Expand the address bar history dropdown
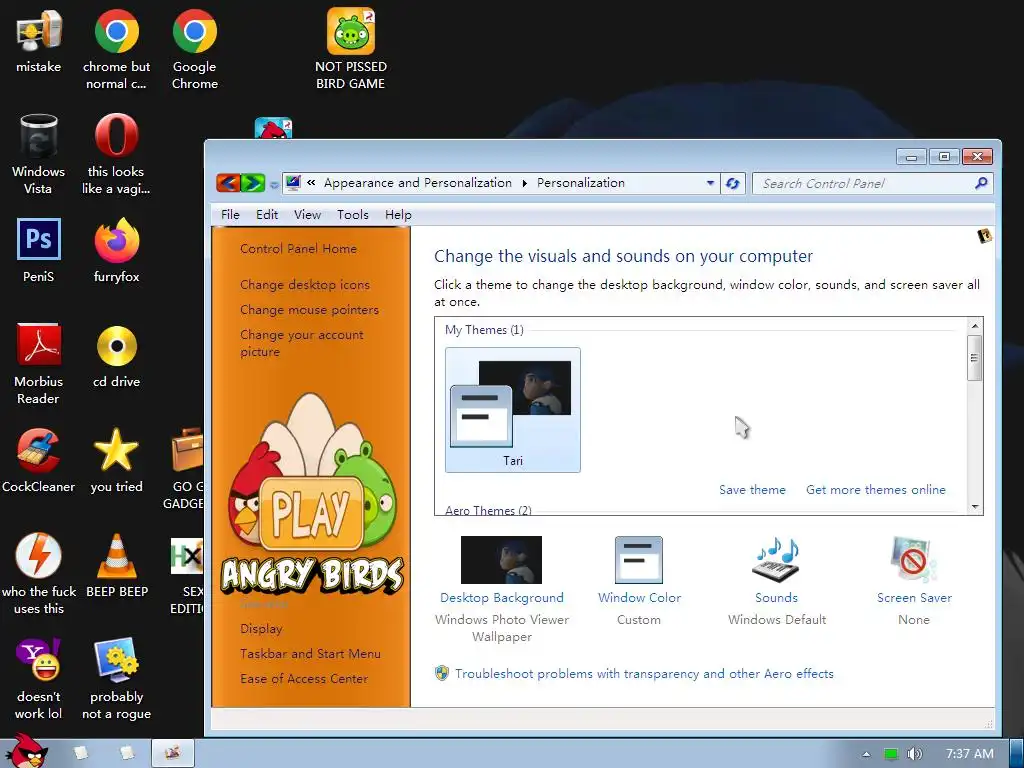This screenshot has height=768, width=1024. coord(710,184)
